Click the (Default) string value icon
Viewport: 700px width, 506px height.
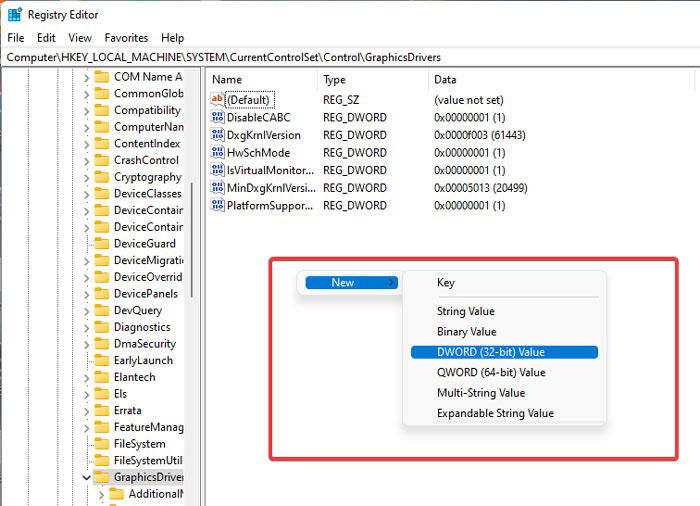coord(217,99)
